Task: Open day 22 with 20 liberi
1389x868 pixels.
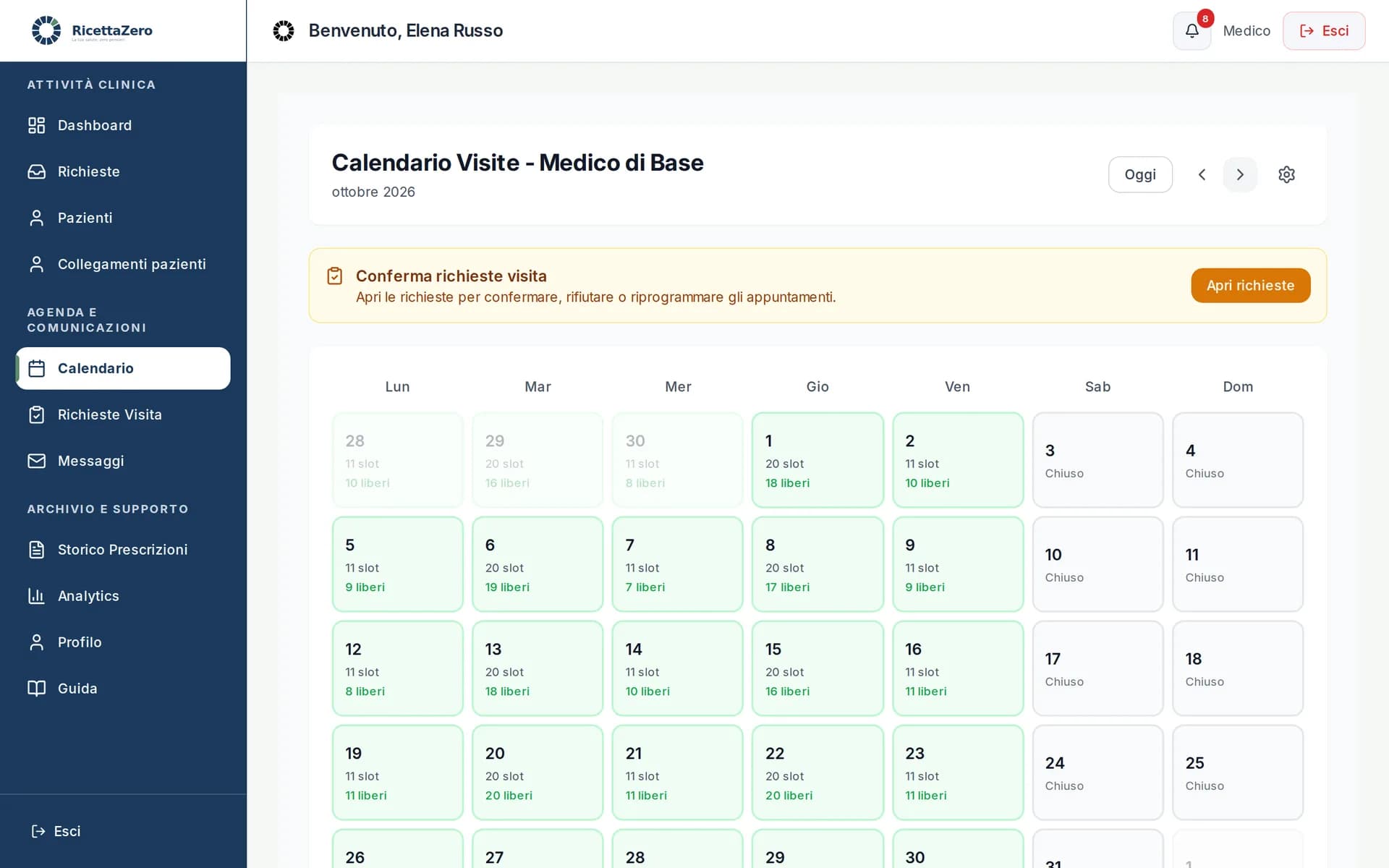Action: pos(817,773)
